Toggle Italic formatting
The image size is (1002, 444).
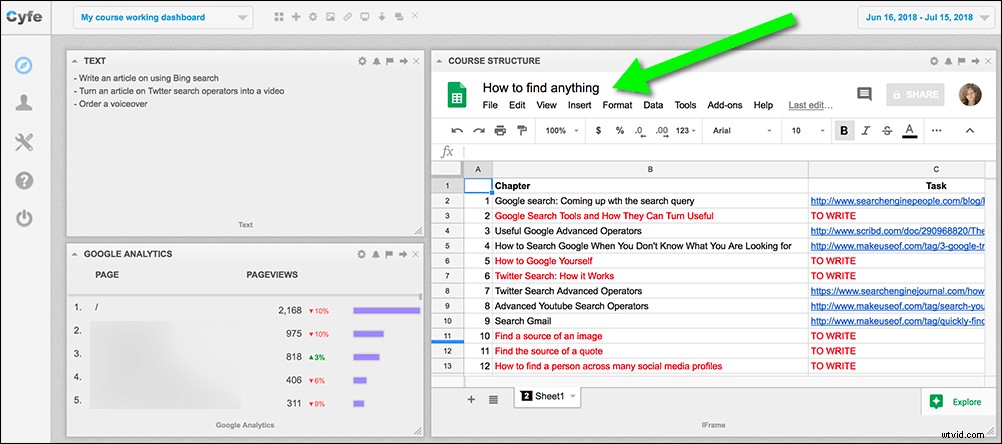[865, 130]
